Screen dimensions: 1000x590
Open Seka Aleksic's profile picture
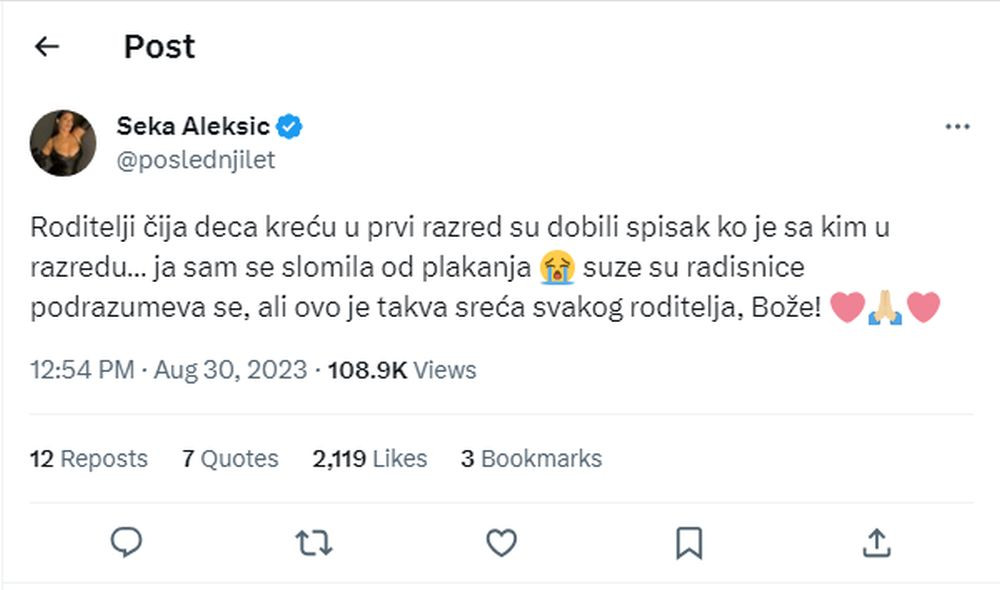(63, 143)
